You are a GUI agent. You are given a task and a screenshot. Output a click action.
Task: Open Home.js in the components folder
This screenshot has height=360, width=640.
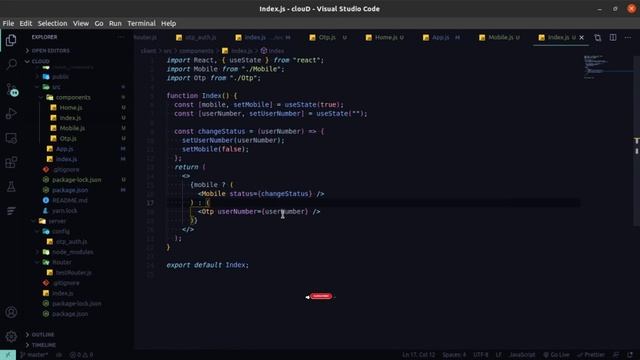coord(71,108)
